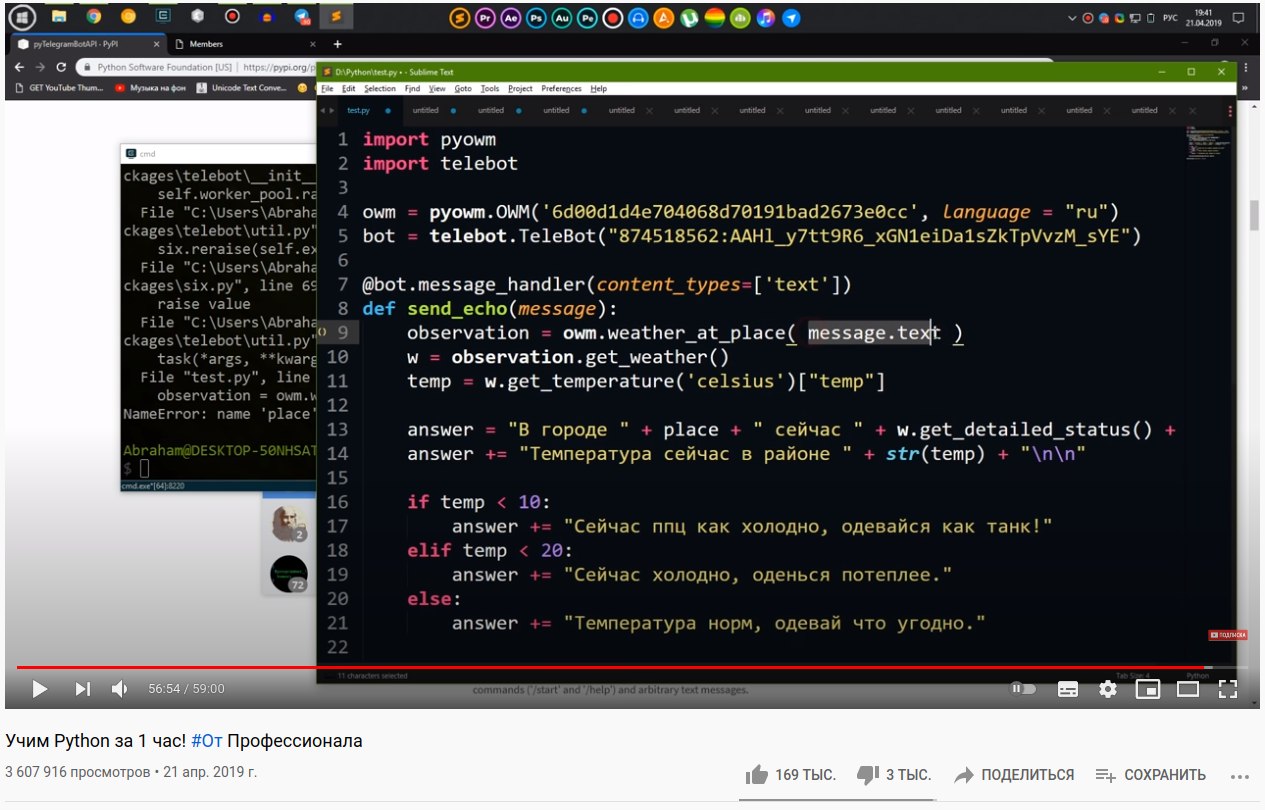Open the File Explorer taskbar icon
This screenshot has height=810, width=1265.
pos(59,17)
